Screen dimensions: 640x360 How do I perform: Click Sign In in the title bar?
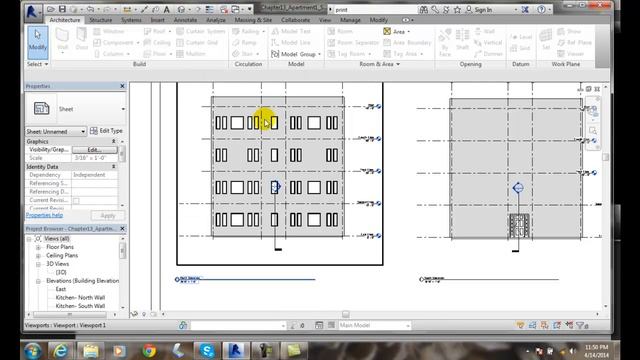[483, 9]
